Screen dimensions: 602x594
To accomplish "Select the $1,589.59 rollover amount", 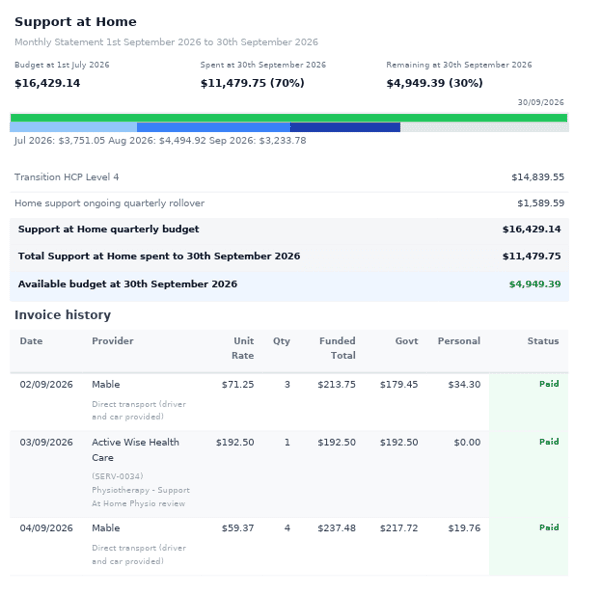I will click(x=541, y=203).
